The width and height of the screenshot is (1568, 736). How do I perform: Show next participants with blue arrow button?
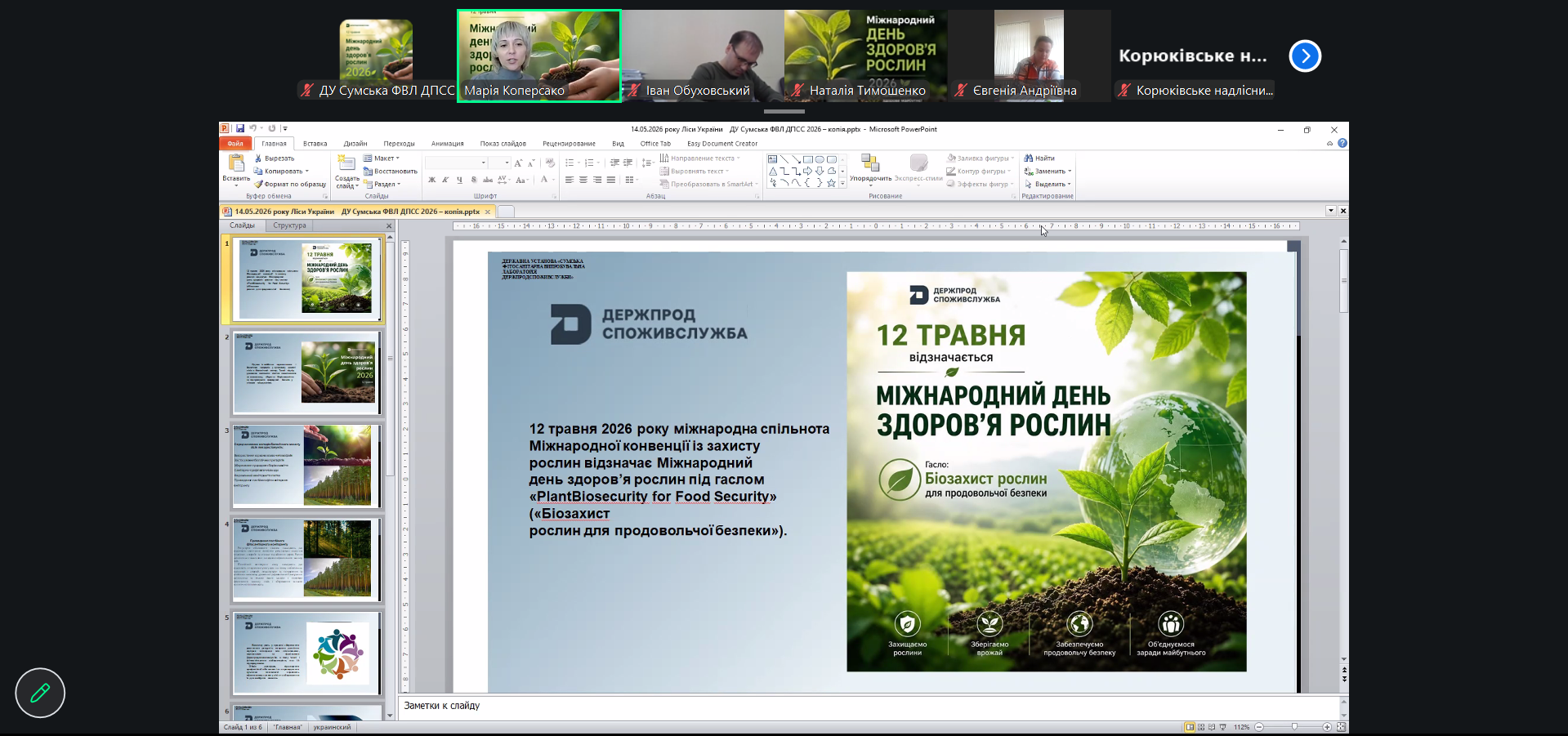point(1305,56)
